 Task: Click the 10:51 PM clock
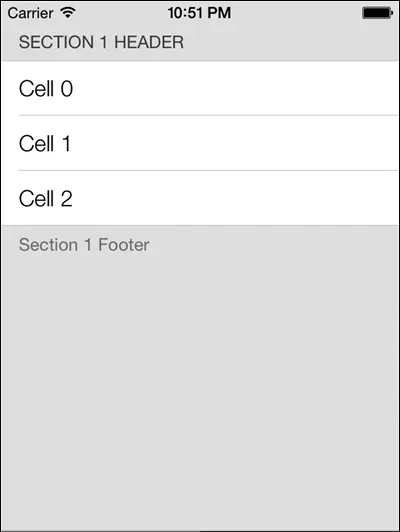tap(199, 13)
